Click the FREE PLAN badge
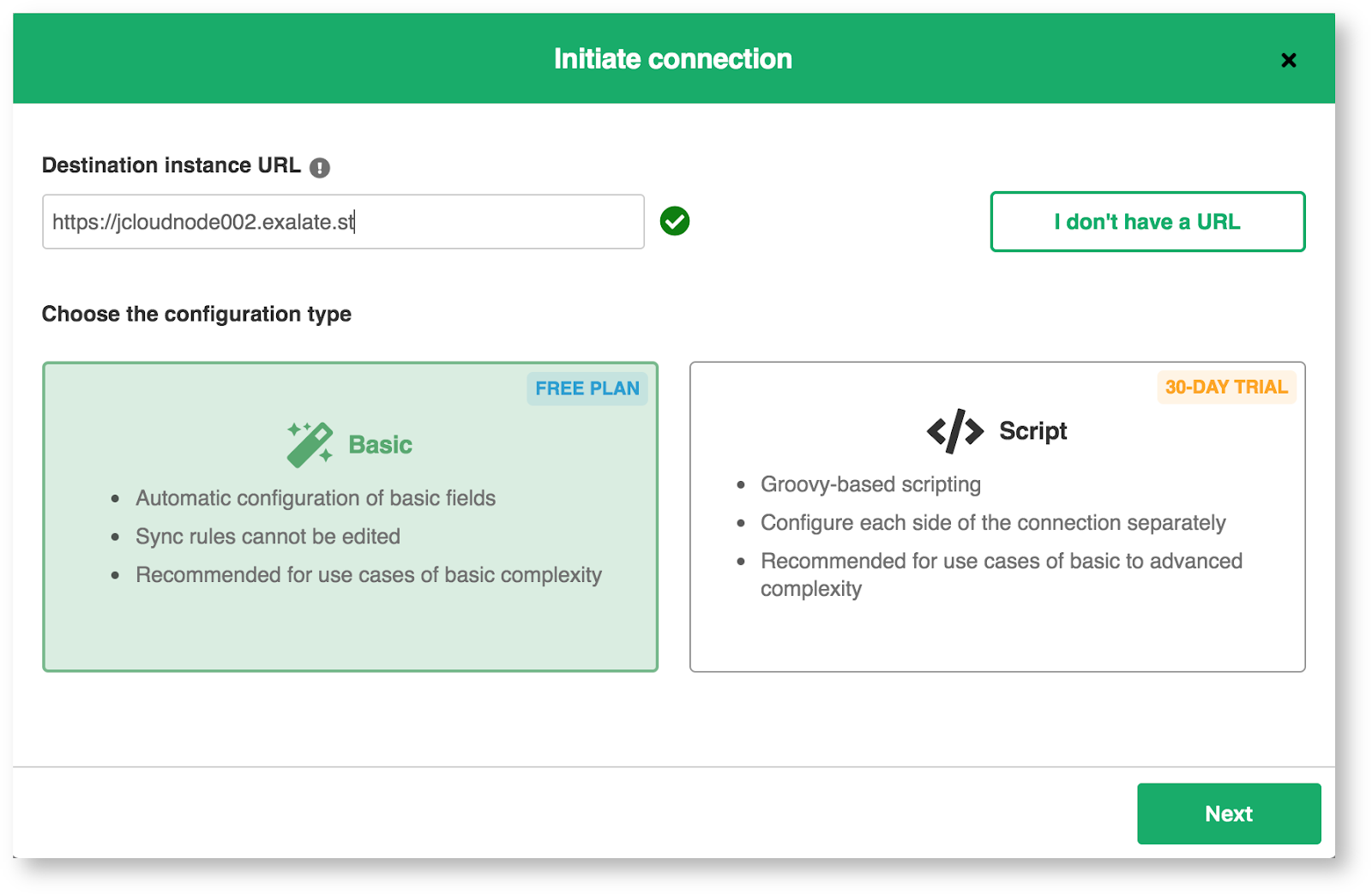Screen dimensions: 1372x895 [587, 388]
